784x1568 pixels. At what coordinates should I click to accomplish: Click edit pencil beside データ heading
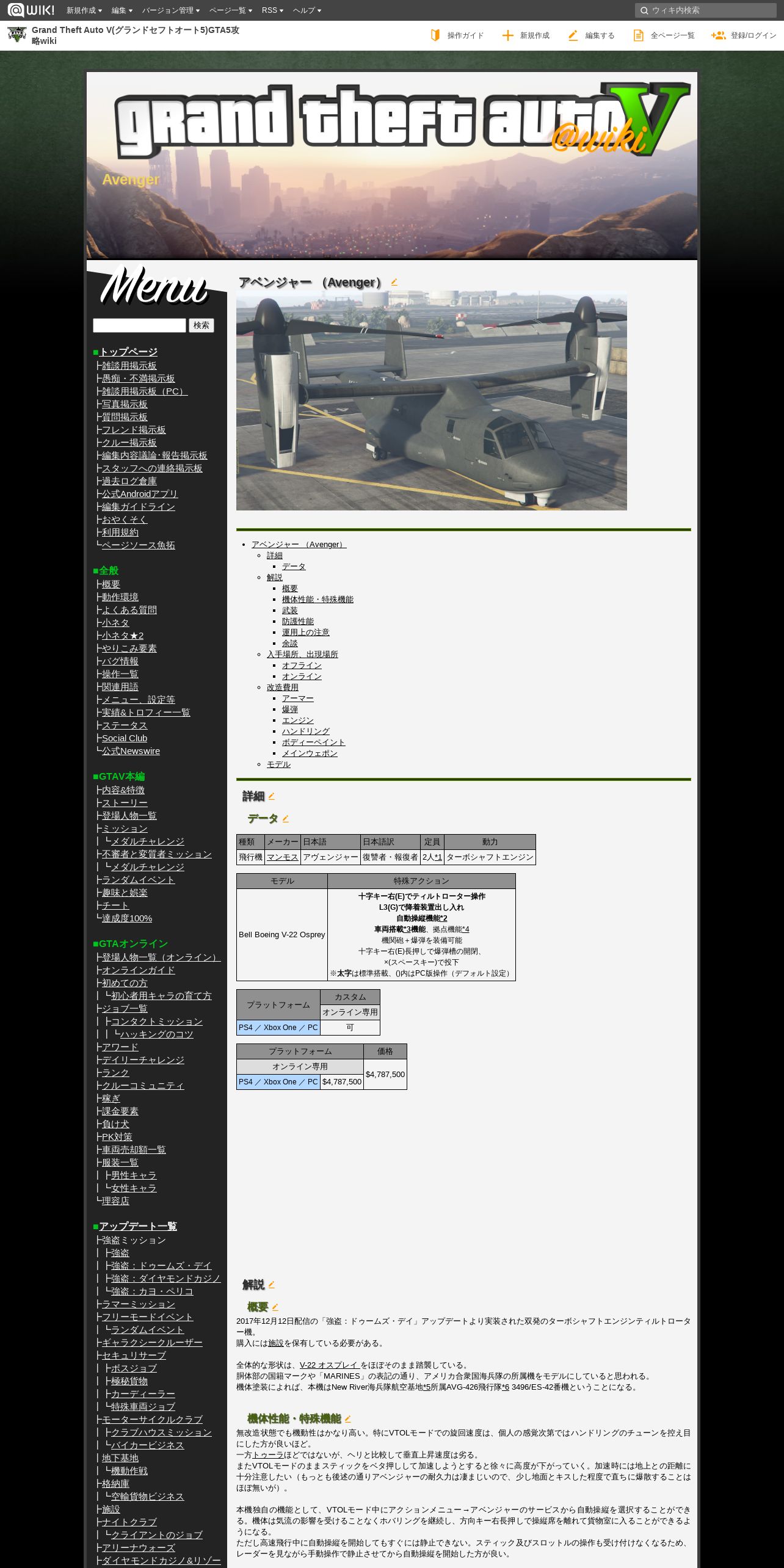pos(285,819)
